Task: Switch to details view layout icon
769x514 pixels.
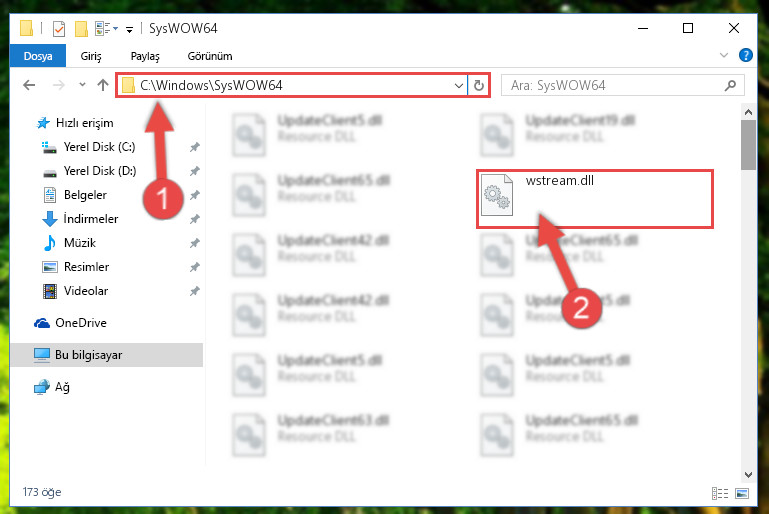Action: coord(719,493)
